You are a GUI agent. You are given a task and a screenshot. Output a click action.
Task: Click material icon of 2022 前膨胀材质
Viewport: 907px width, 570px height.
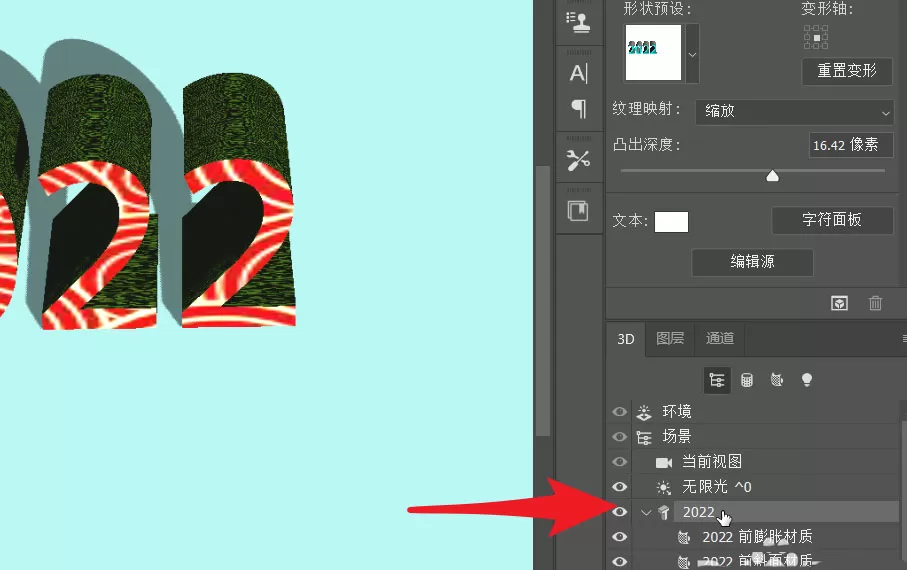[684, 538]
